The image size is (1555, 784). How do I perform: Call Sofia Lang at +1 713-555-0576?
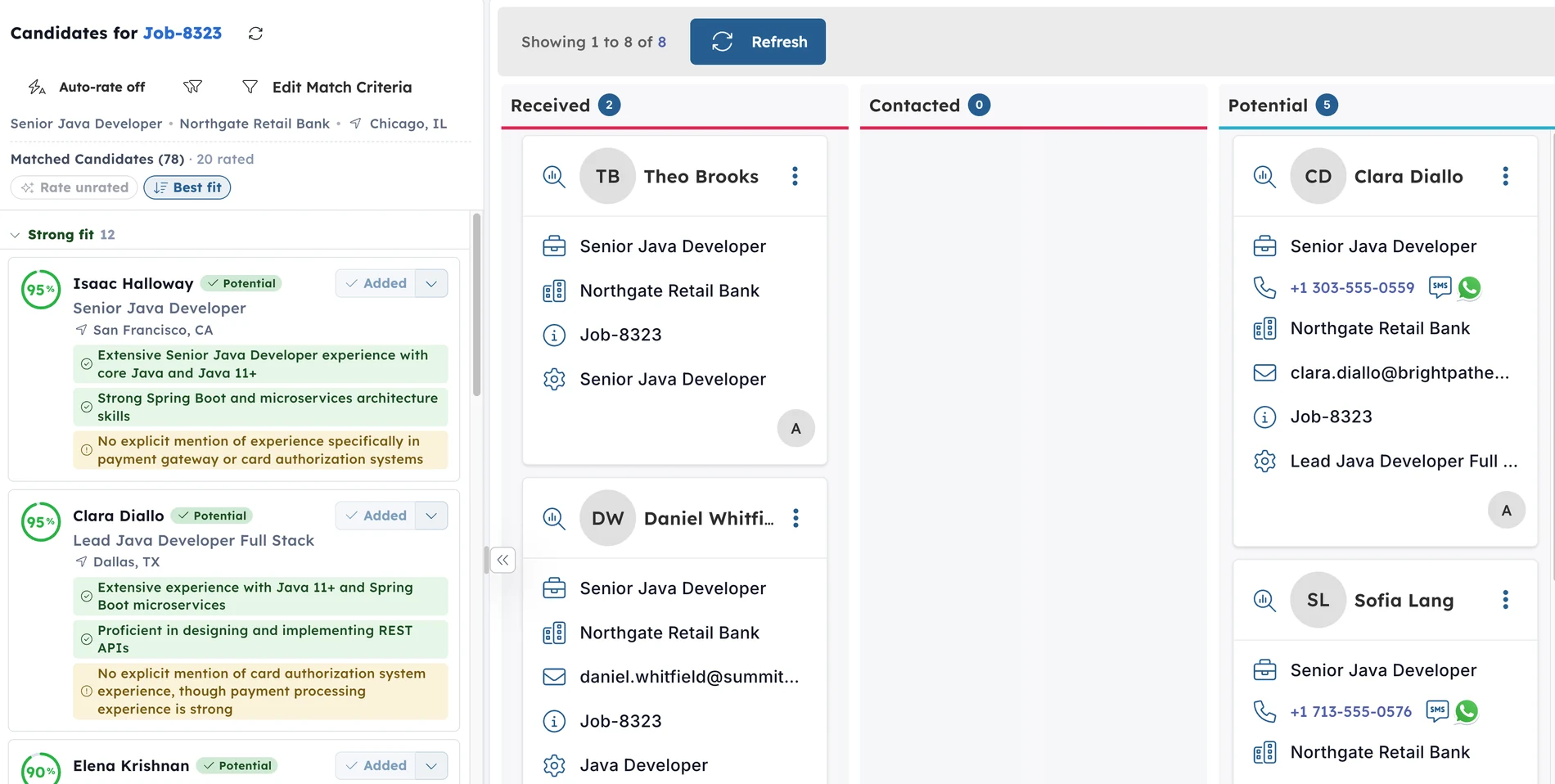(1351, 711)
